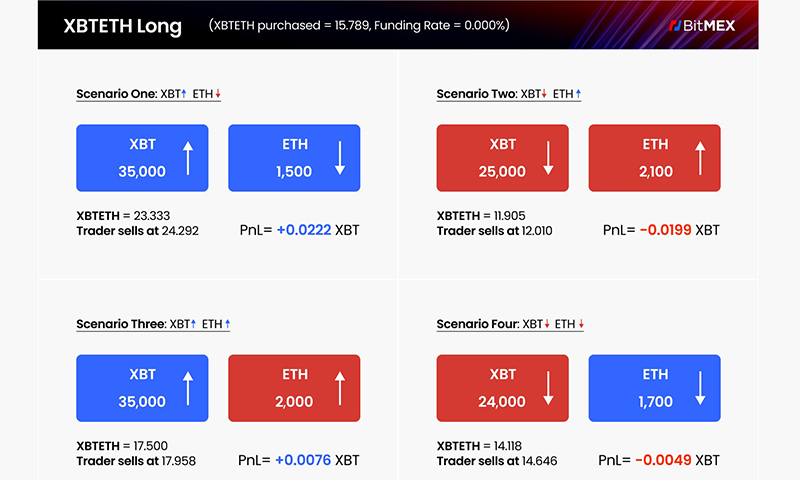Click the +0.0222 PnL value
Image resolution: width=800 pixels, height=480 pixels.
pyautogui.click(x=304, y=230)
